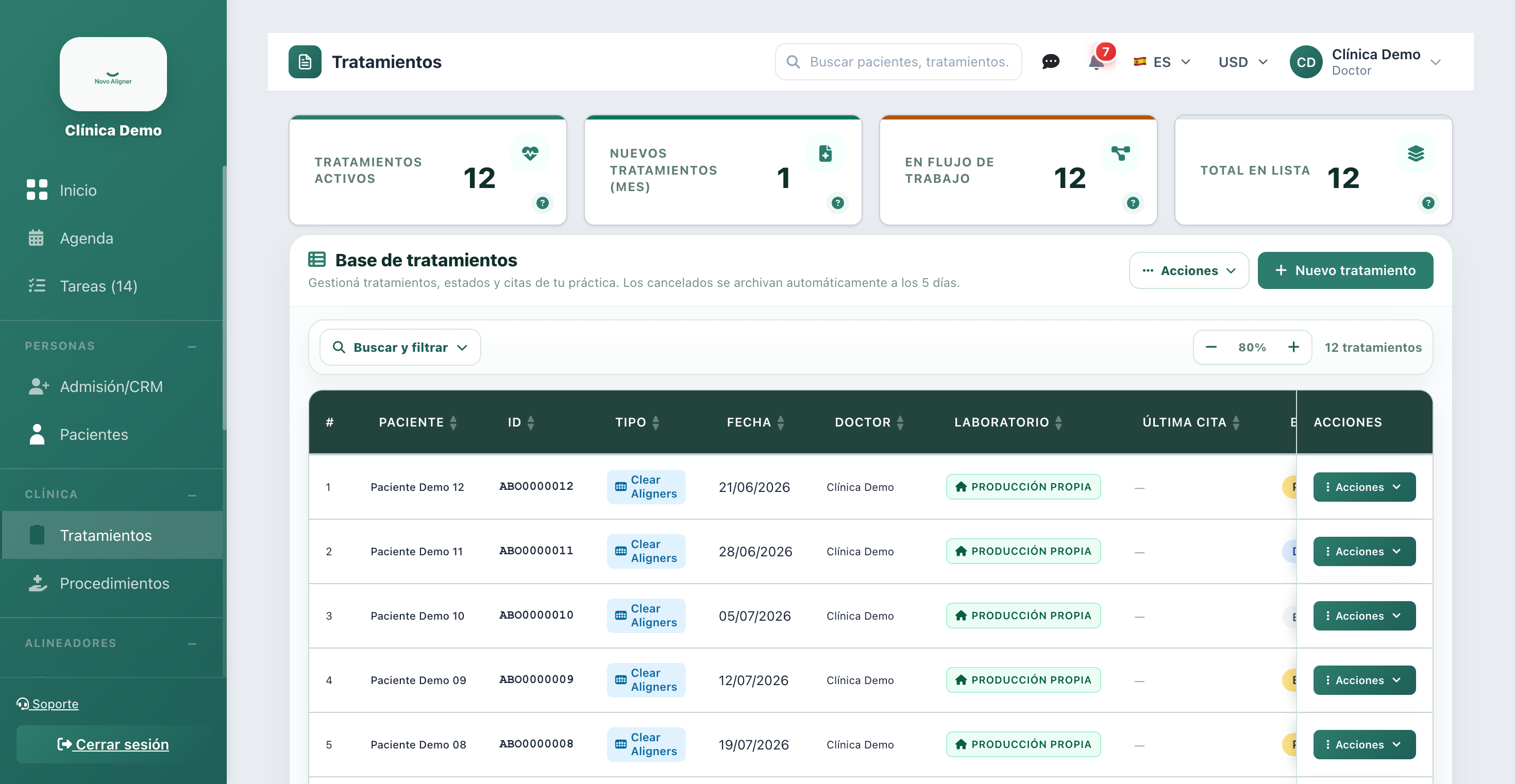
Task: Sort table by Laboratorio column
Action: [x=1058, y=422]
